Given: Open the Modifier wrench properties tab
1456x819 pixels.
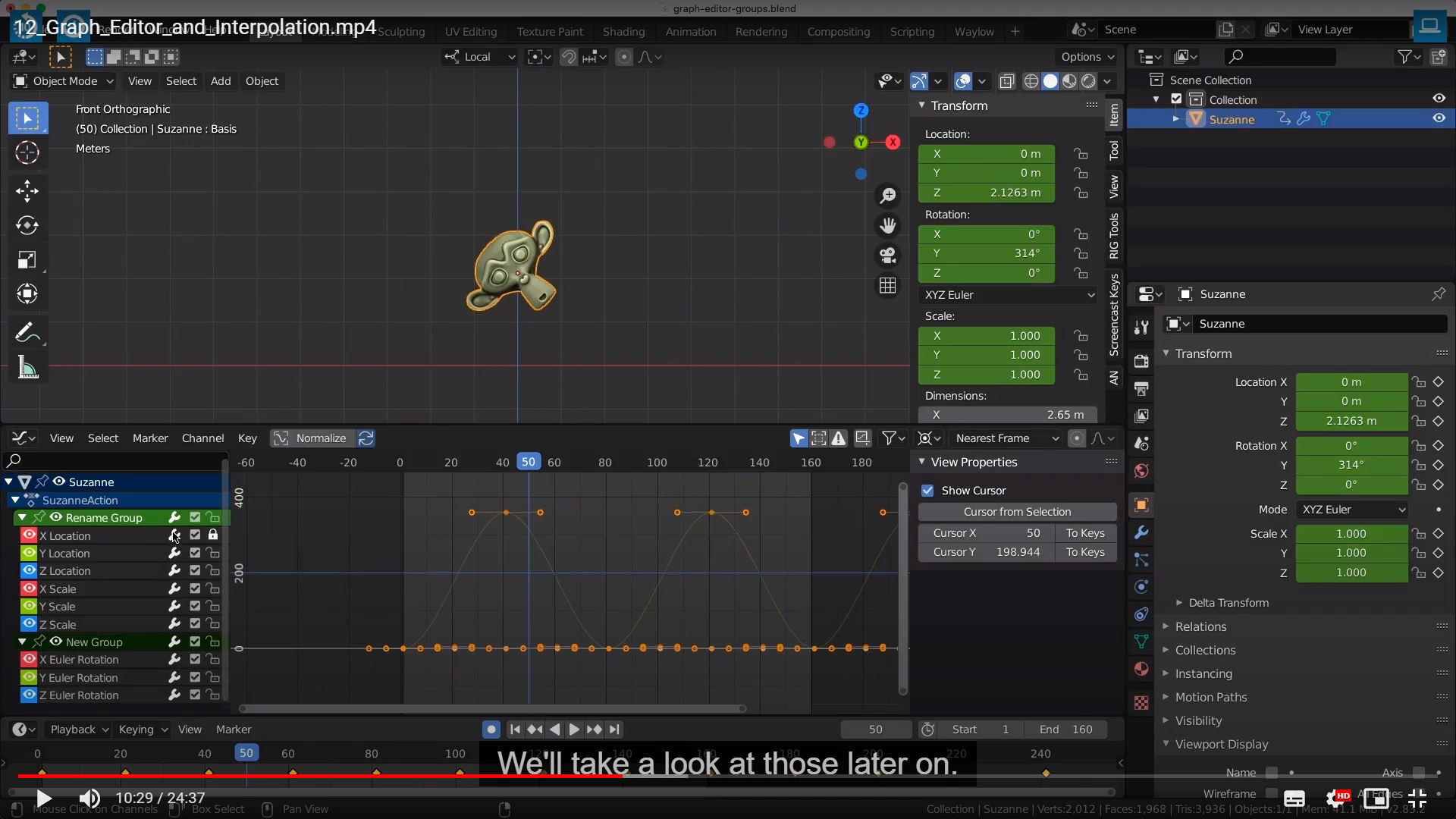Looking at the screenshot, I should (1141, 532).
